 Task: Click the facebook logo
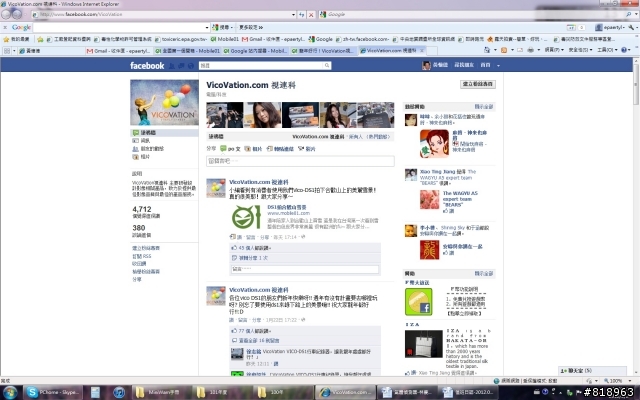(x=147, y=65)
